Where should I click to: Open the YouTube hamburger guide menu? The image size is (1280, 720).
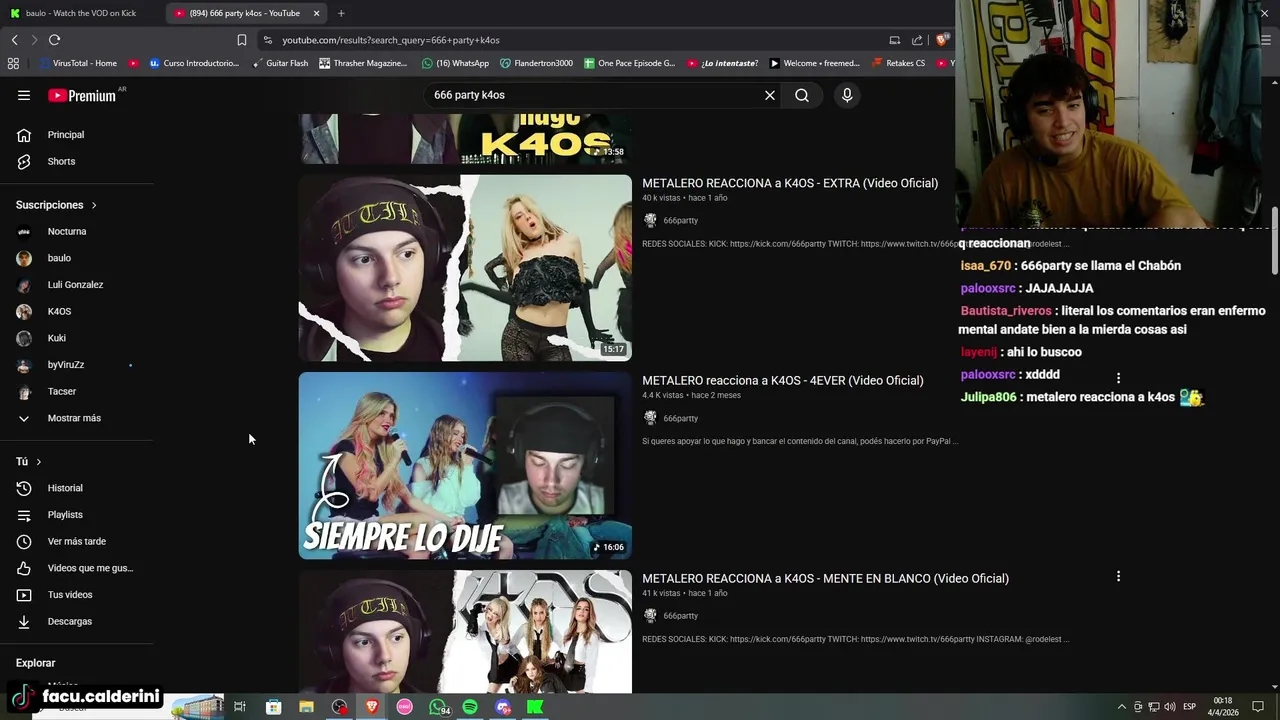click(x=24, y=95)
